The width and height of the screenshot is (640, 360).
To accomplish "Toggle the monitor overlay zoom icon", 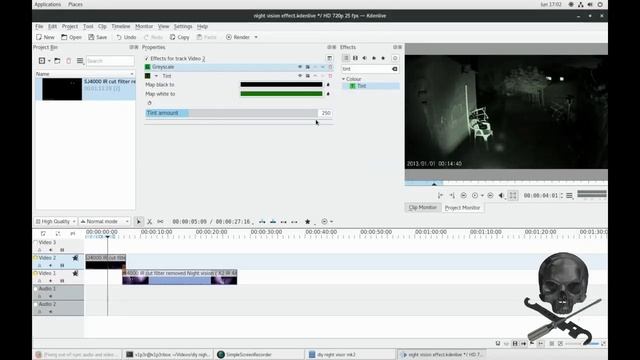I will coord(513,196).
